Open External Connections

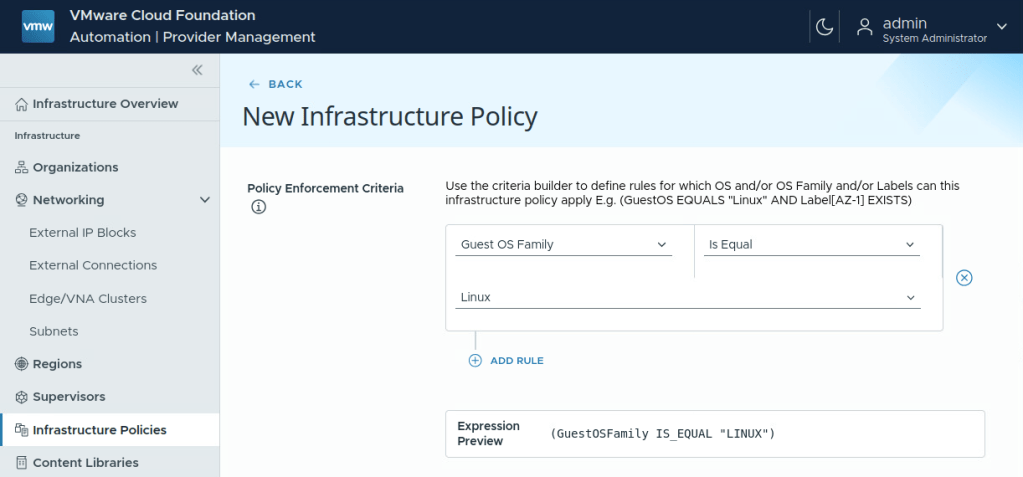point(93,266)
